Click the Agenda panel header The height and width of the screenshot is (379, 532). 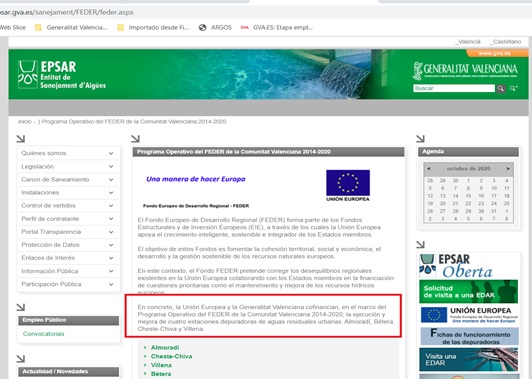[x=468, y=152]
